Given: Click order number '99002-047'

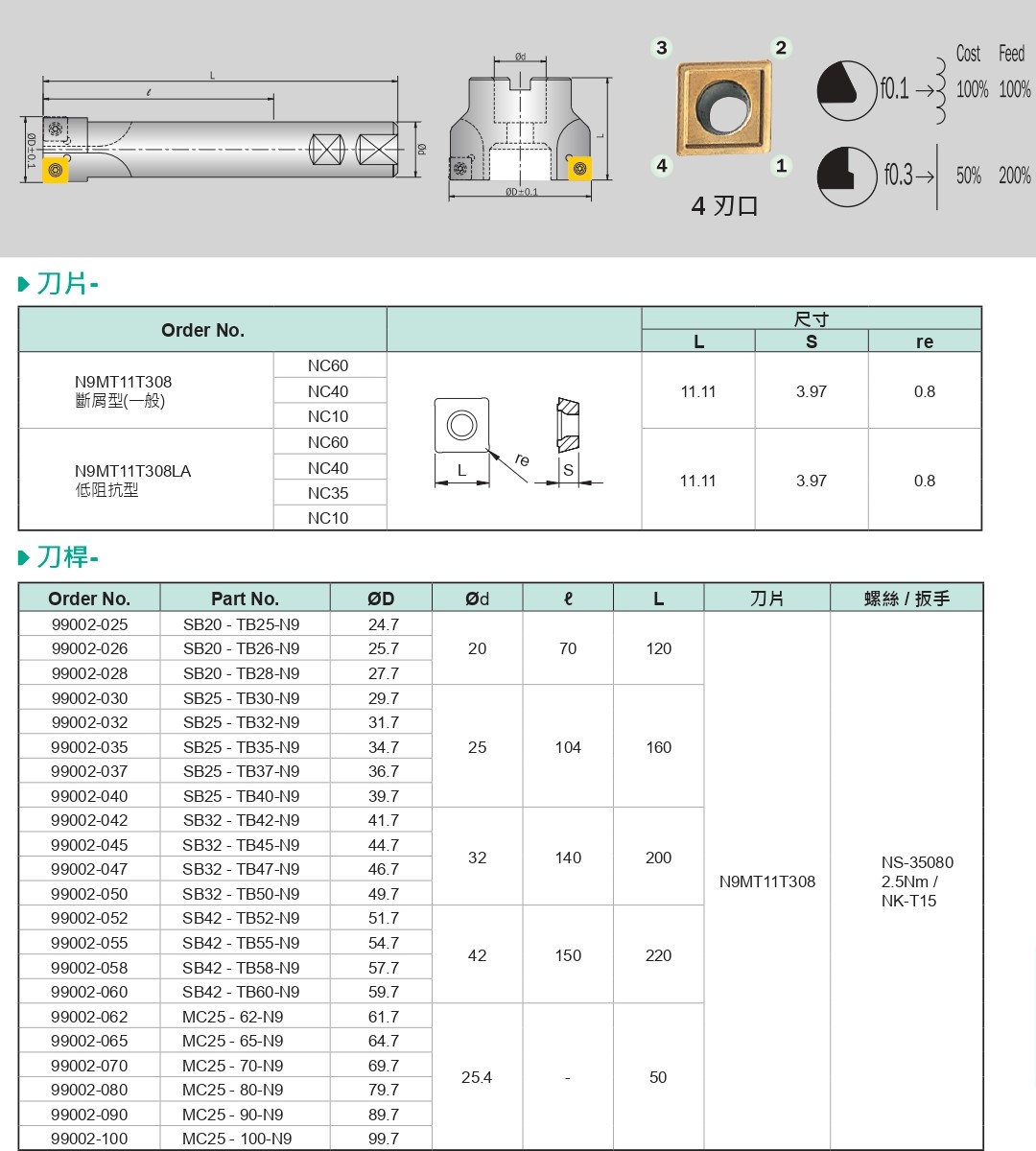Looking at the screenshot, I should click(89, 869).
